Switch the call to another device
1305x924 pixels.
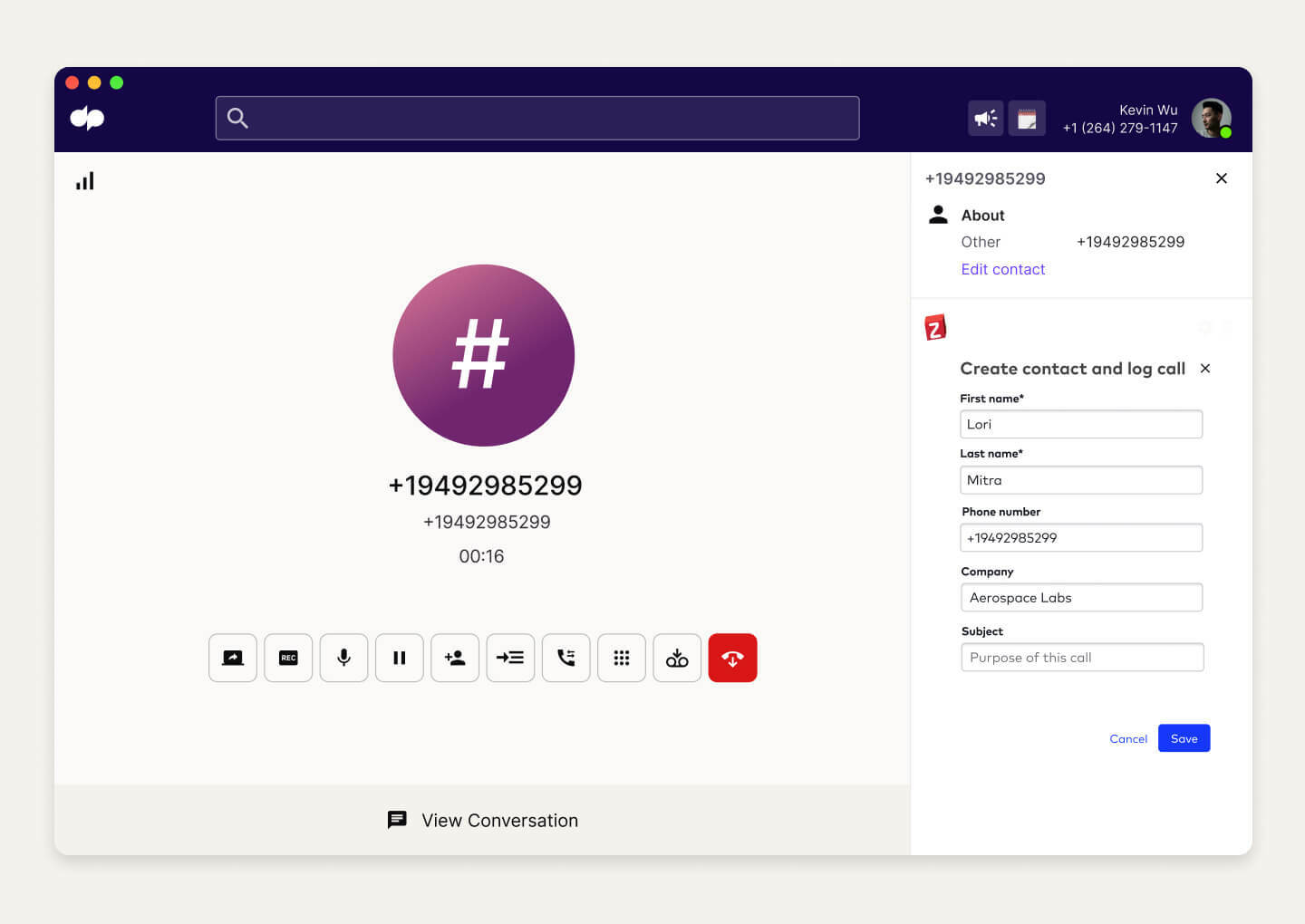(565, 658)
